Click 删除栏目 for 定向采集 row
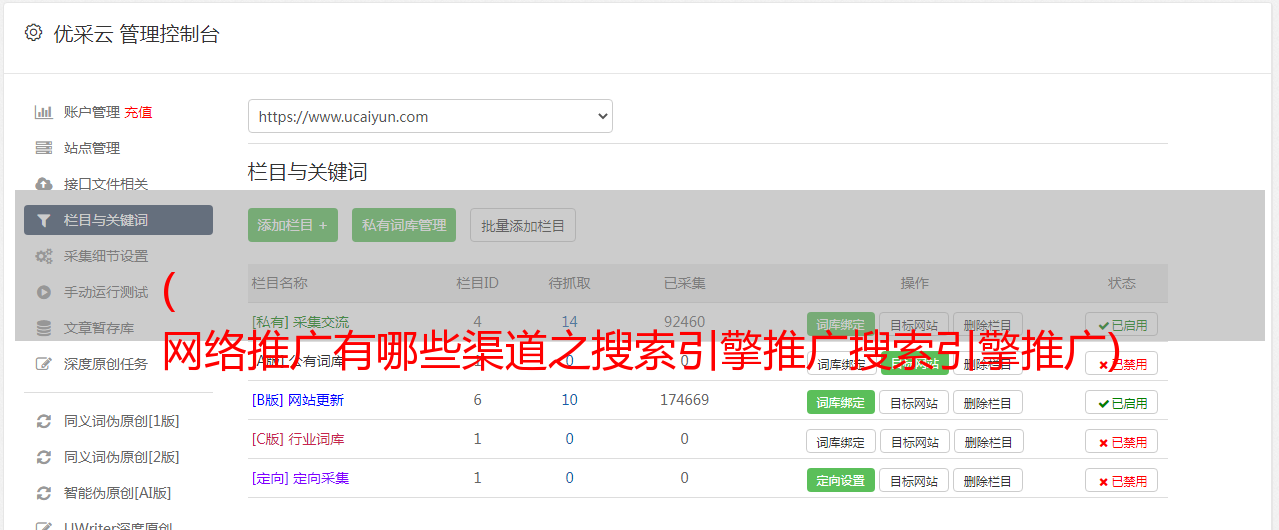The height and width of the screenshot is (530, 1279). click(988, 480)
